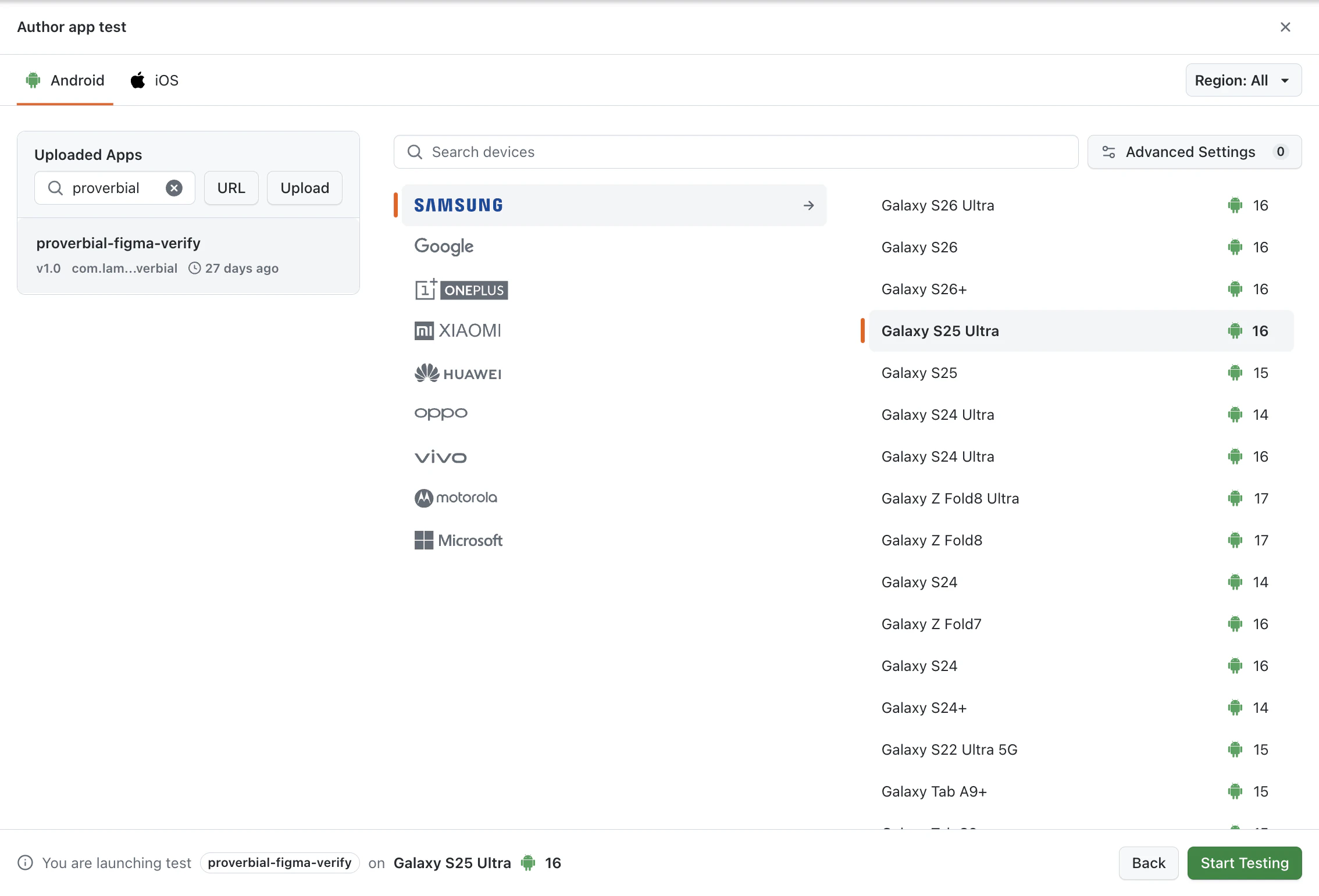Viewport: 1319px width, 896px height.
Task: Choose Galaxy S22 Ultra 5G device
Action: click(x=1081, y=749)
